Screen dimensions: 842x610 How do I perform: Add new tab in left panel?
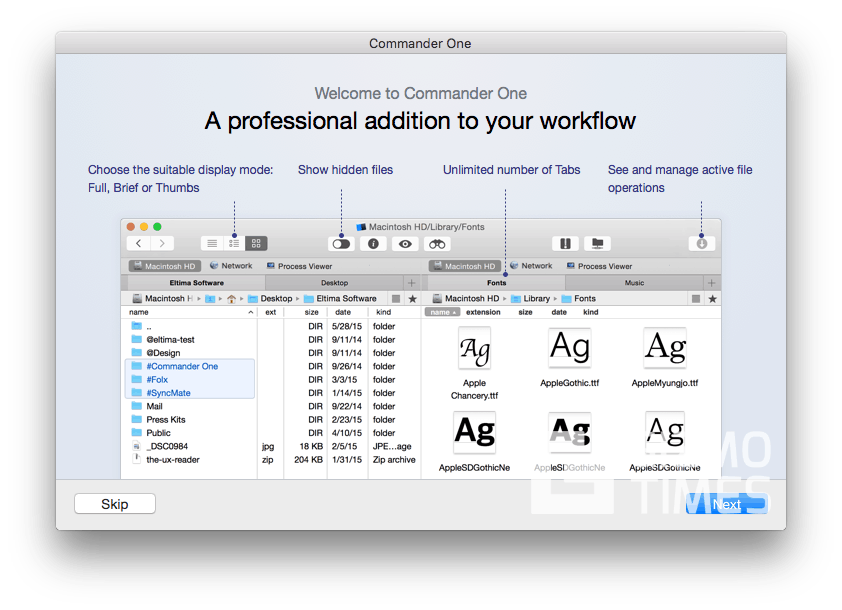(x=412, y=282)
